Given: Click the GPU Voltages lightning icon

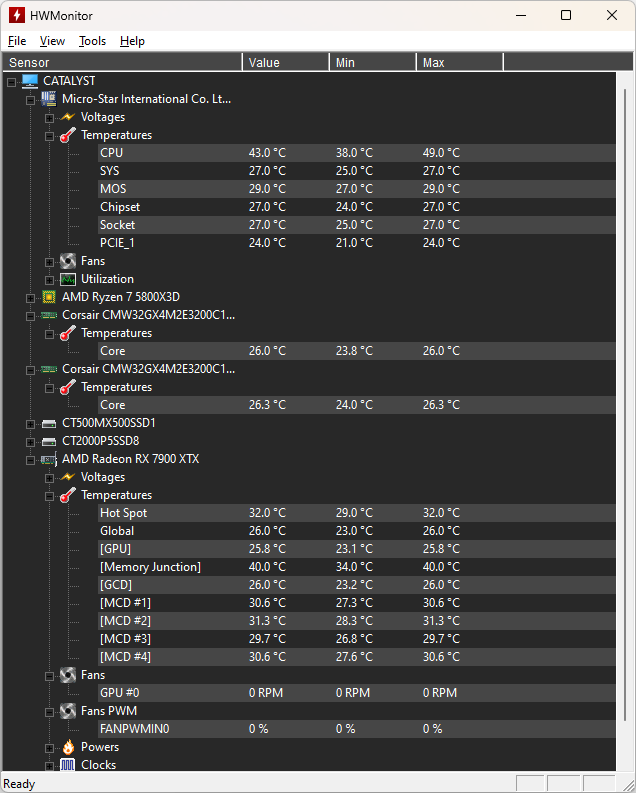Looking at the screenshot, I should [68, 477].
